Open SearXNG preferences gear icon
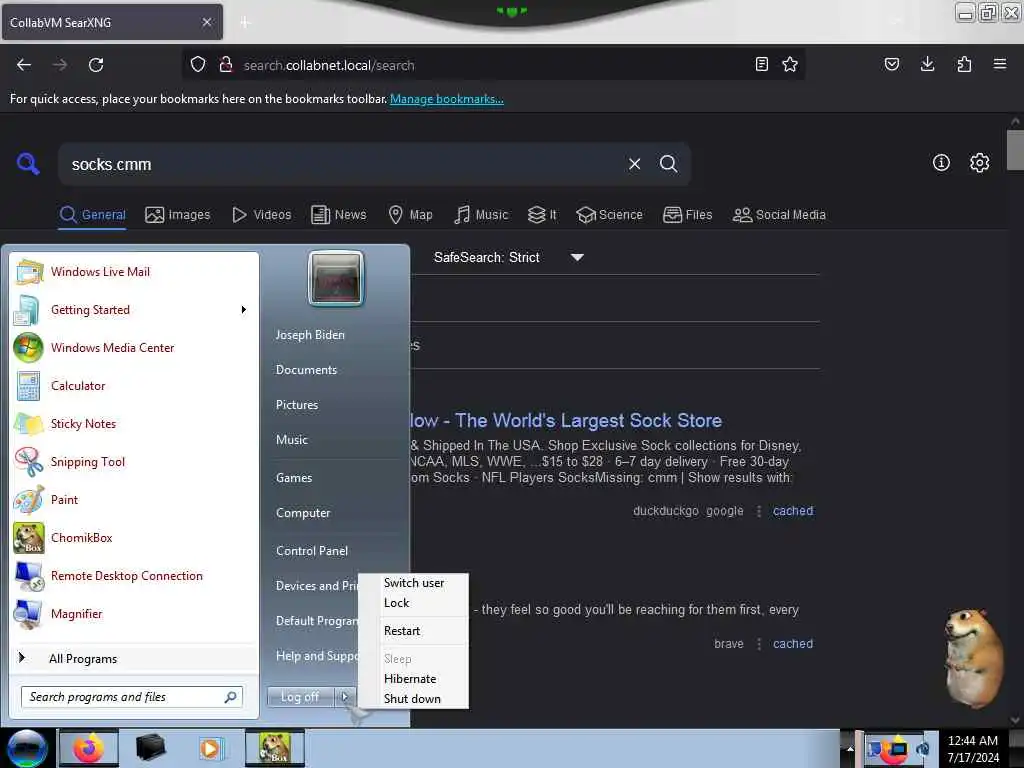Viewport: 1024px width, 768px height. pos(980,163)
